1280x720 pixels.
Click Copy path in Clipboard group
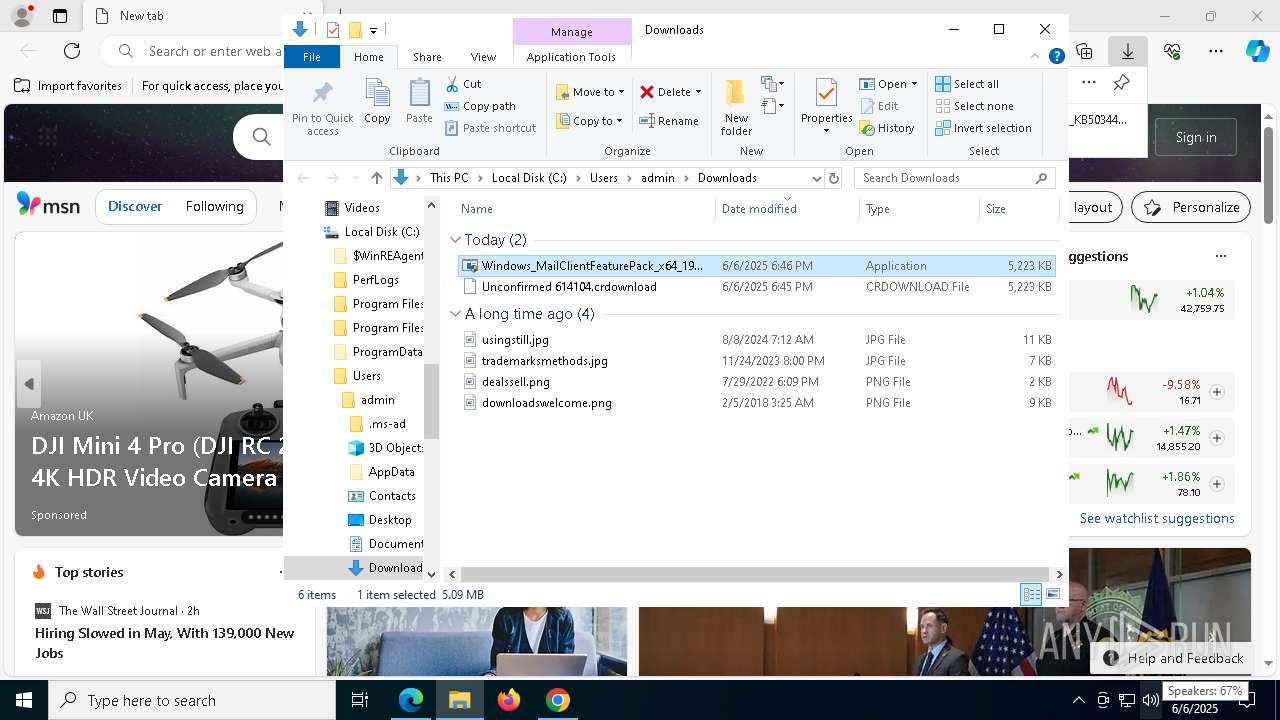pos(480,106)
